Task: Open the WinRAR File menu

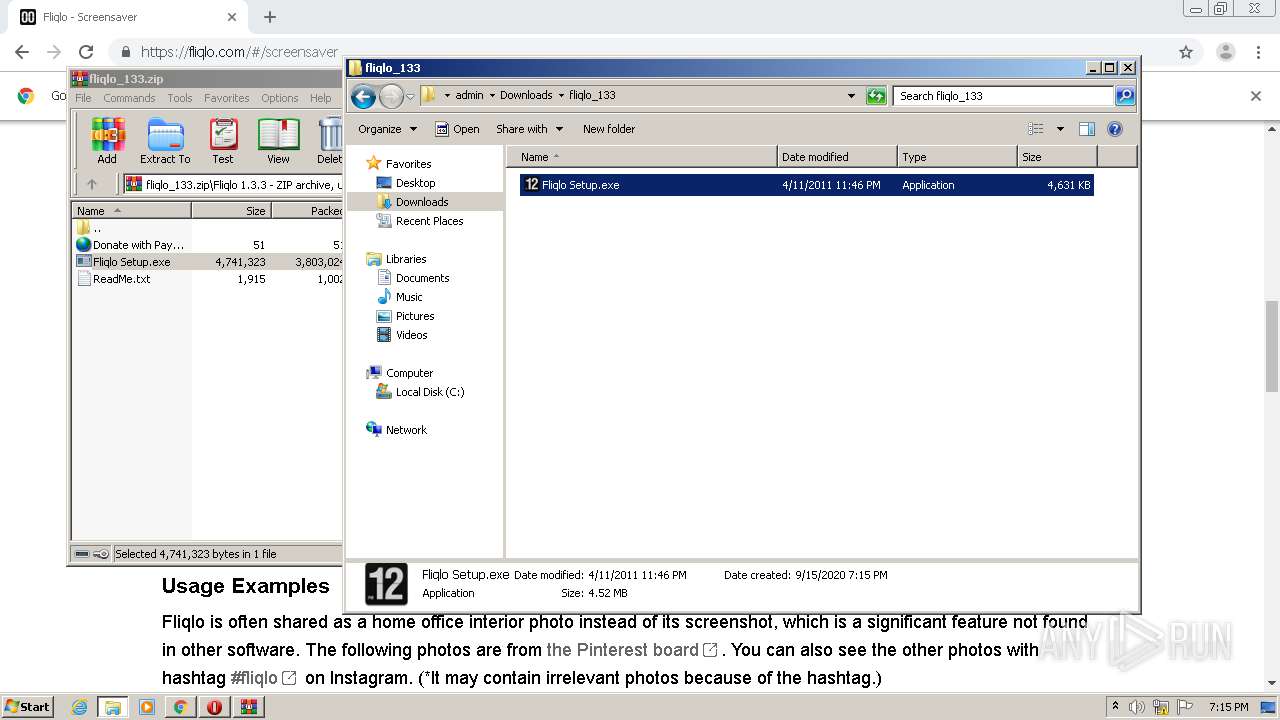Action: point(83,98)
